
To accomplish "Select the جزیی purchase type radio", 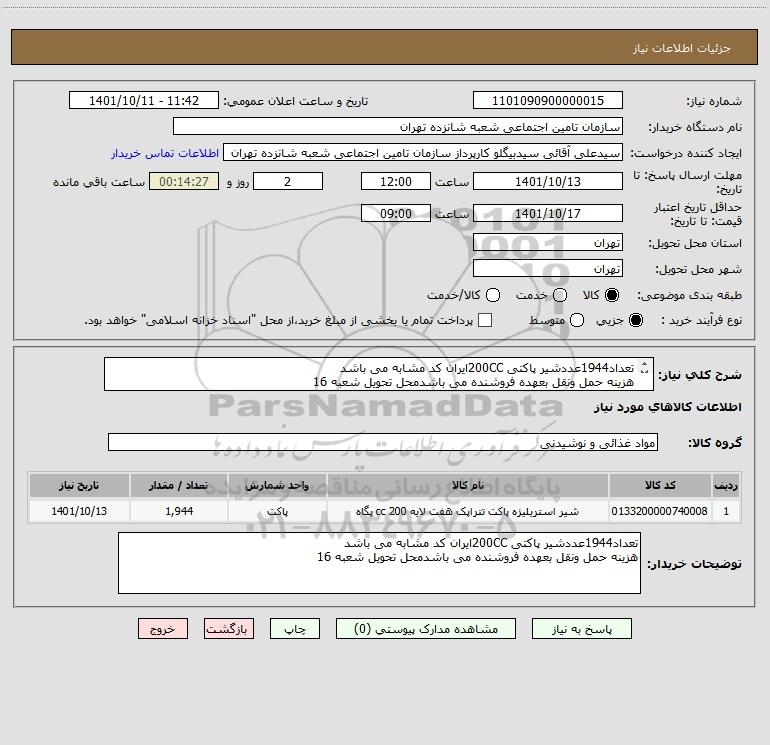I will 635,320.
